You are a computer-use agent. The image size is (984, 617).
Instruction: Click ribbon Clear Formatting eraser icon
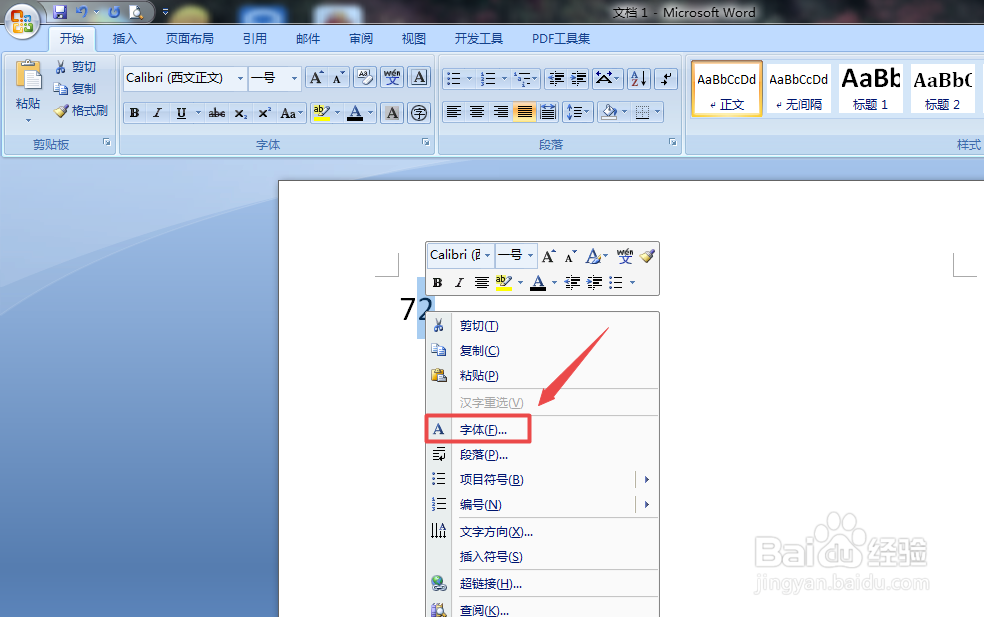(365, 78)
